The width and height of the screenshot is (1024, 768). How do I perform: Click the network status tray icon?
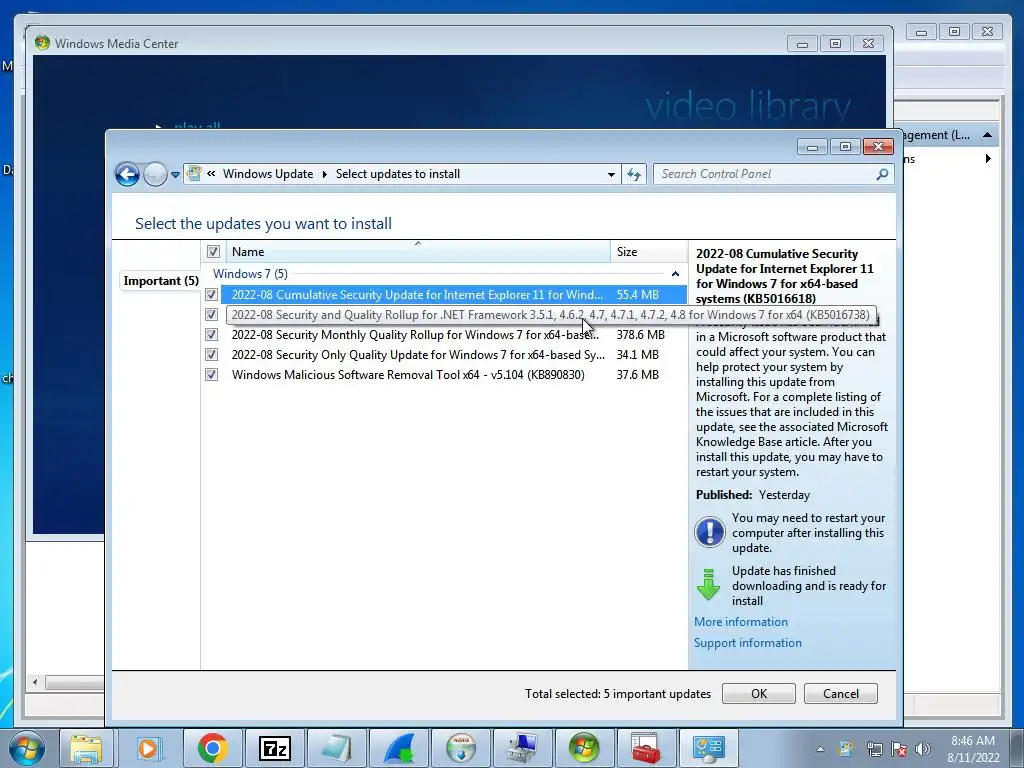[x=874, y=749]
